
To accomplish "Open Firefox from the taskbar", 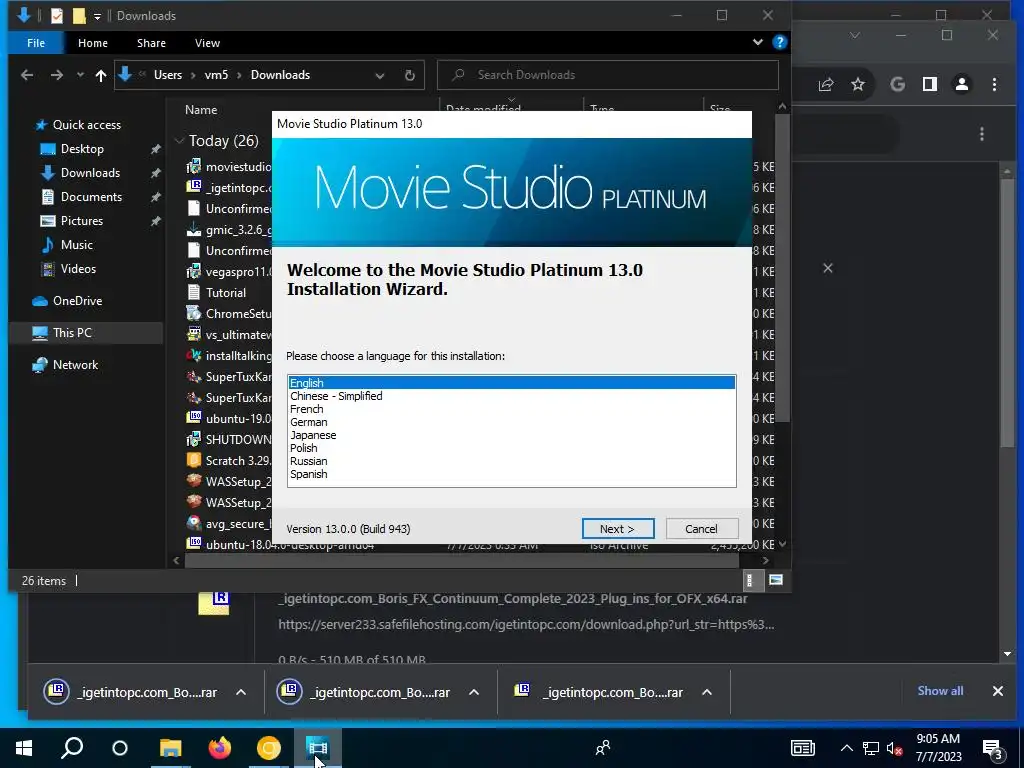I will [219, 748].
